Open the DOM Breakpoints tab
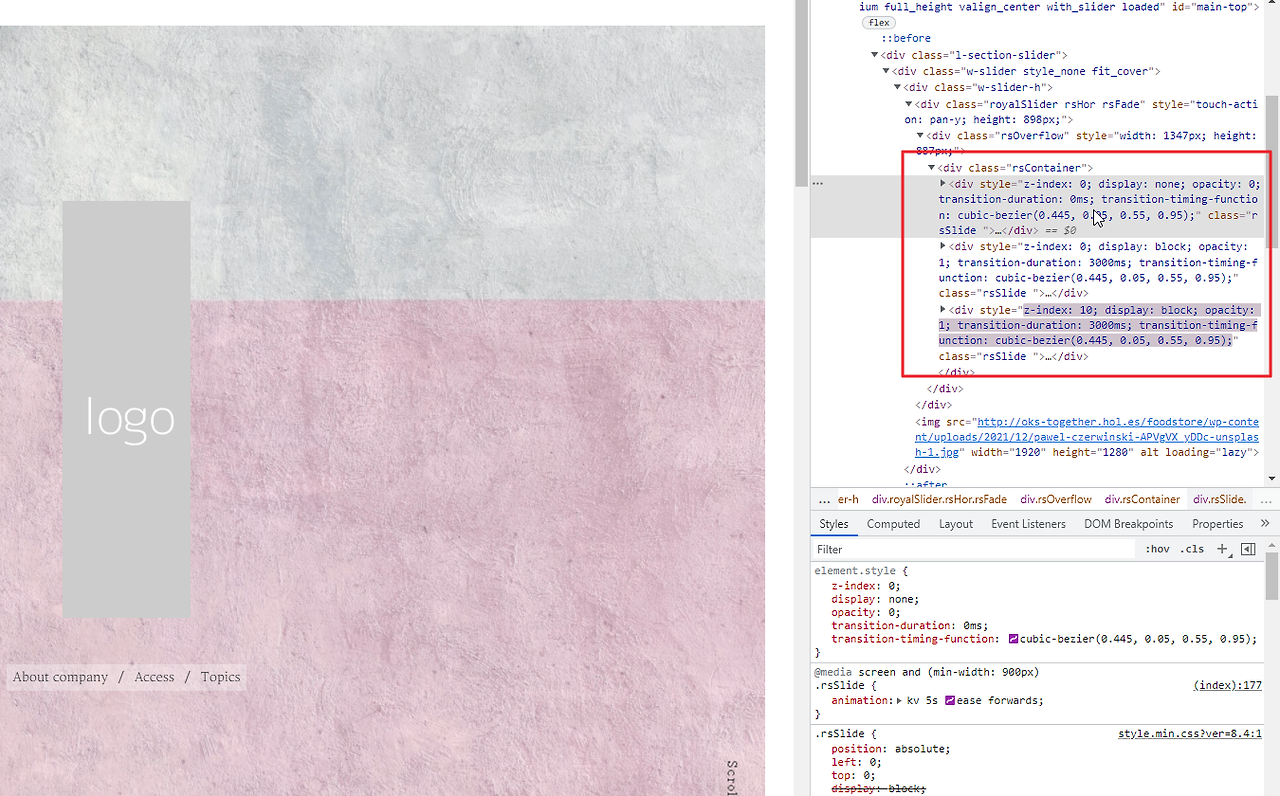1280x796 pixels. click(1128, 523)
